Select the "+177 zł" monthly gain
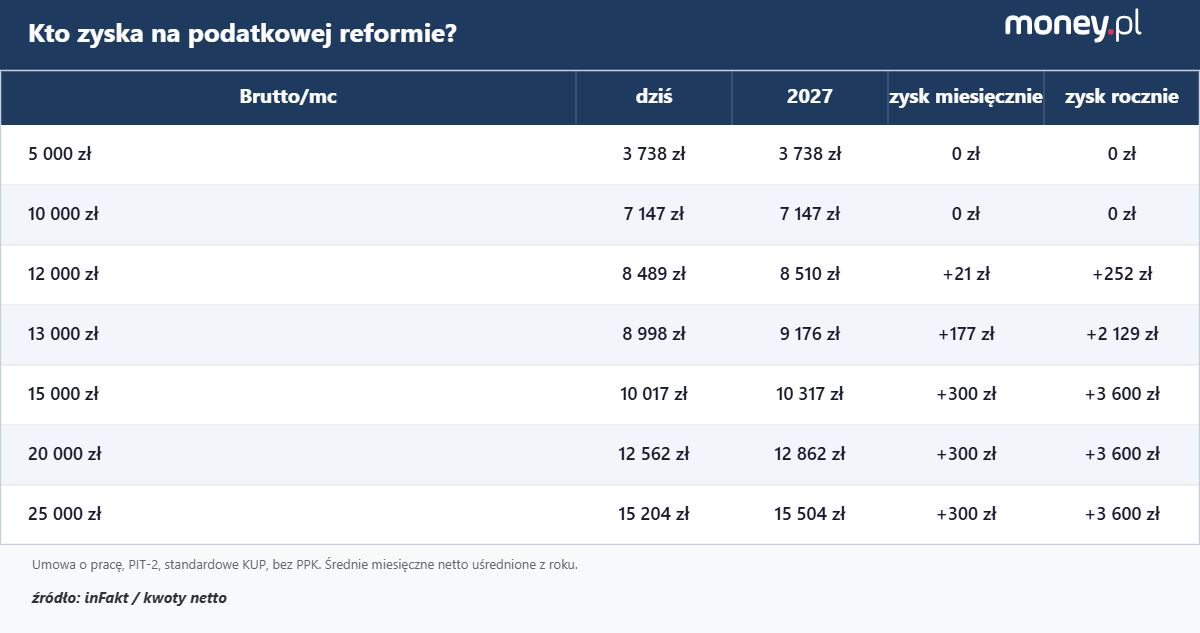Screen dimensions: 1200x633 click(966, 334)
